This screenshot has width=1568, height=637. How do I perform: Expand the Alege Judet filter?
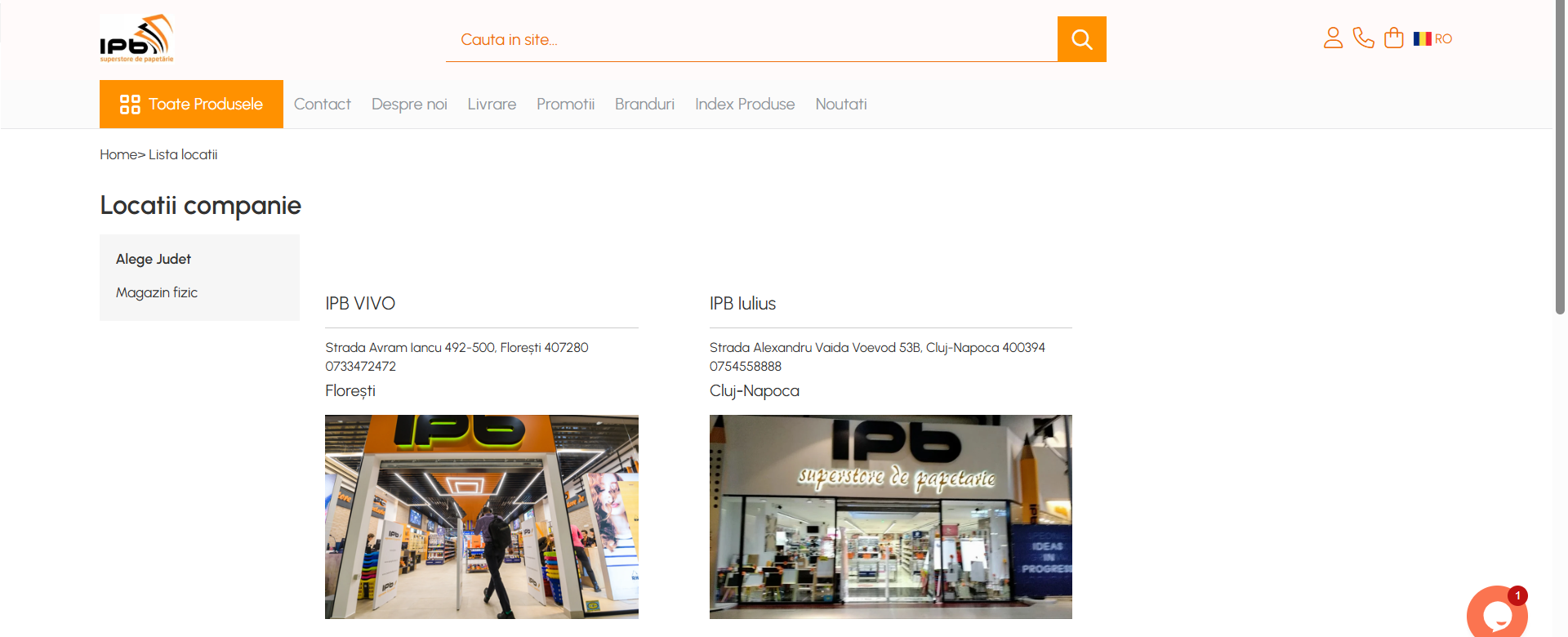tap(154, 259)
